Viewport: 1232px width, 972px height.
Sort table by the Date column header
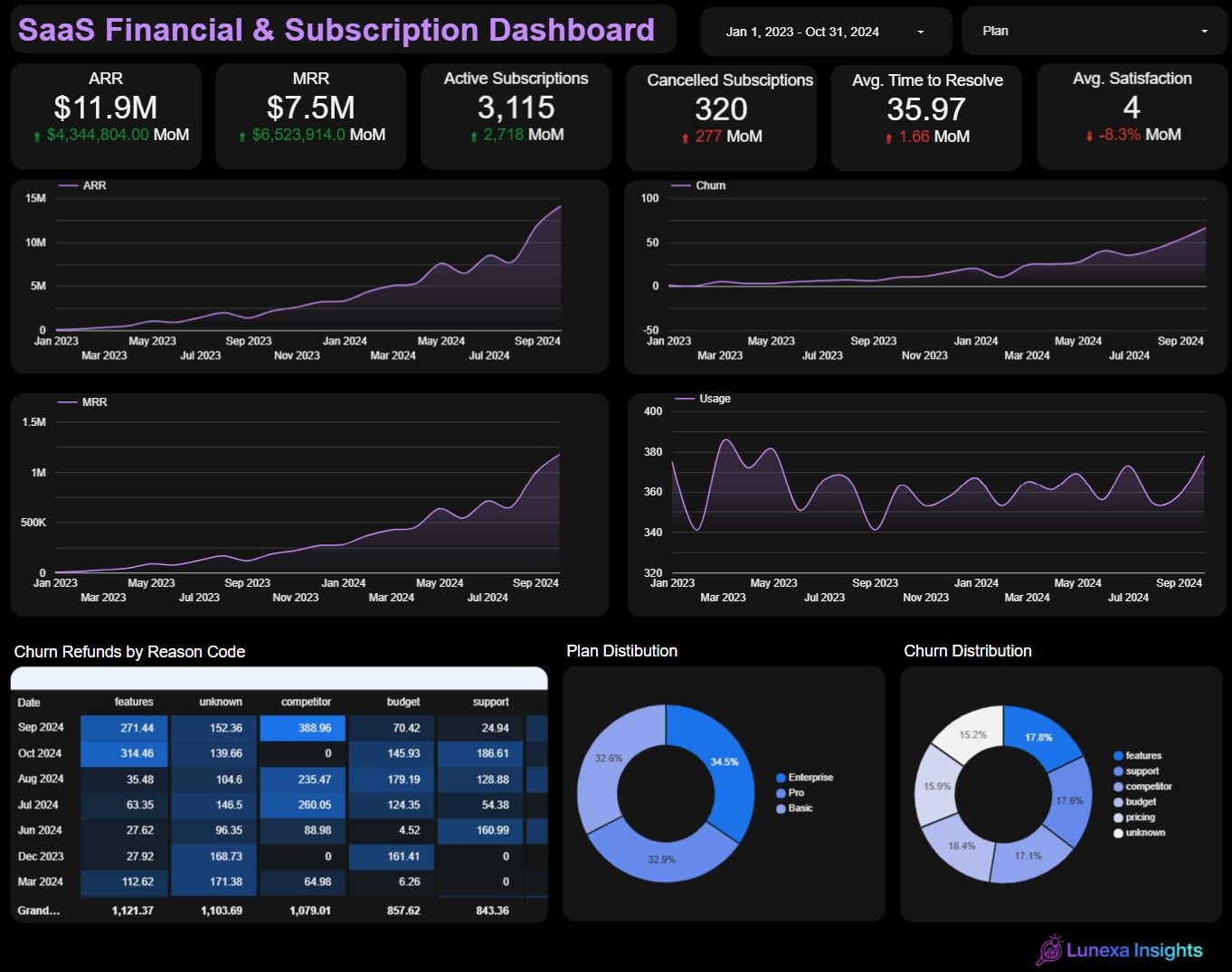click(29, 703)
